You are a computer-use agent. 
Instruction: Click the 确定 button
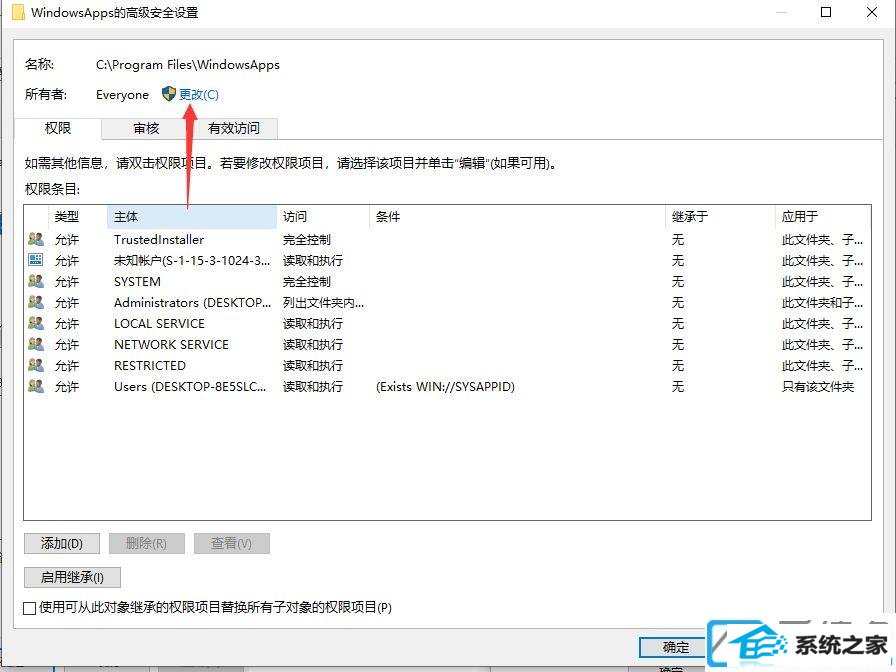[x=675, y=647]
